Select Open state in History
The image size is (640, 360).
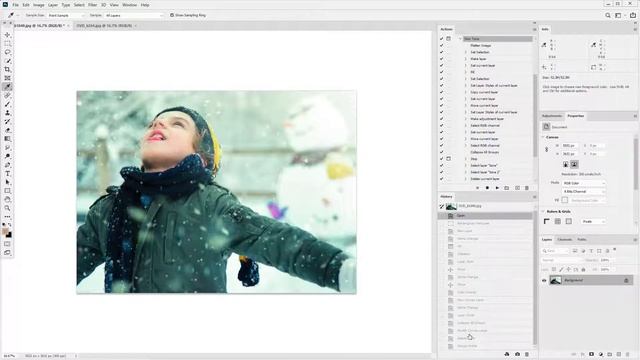click(x=485, y=216)
